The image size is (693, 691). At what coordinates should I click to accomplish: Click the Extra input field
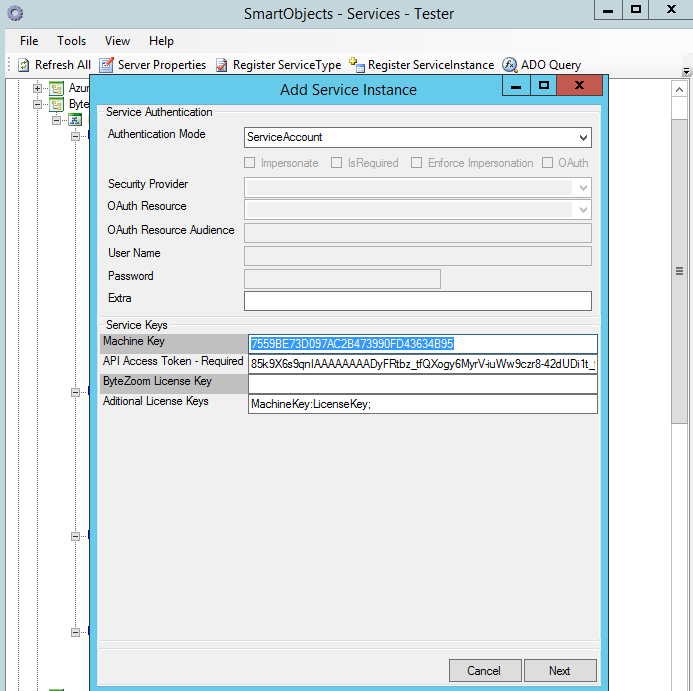point(418,301)
